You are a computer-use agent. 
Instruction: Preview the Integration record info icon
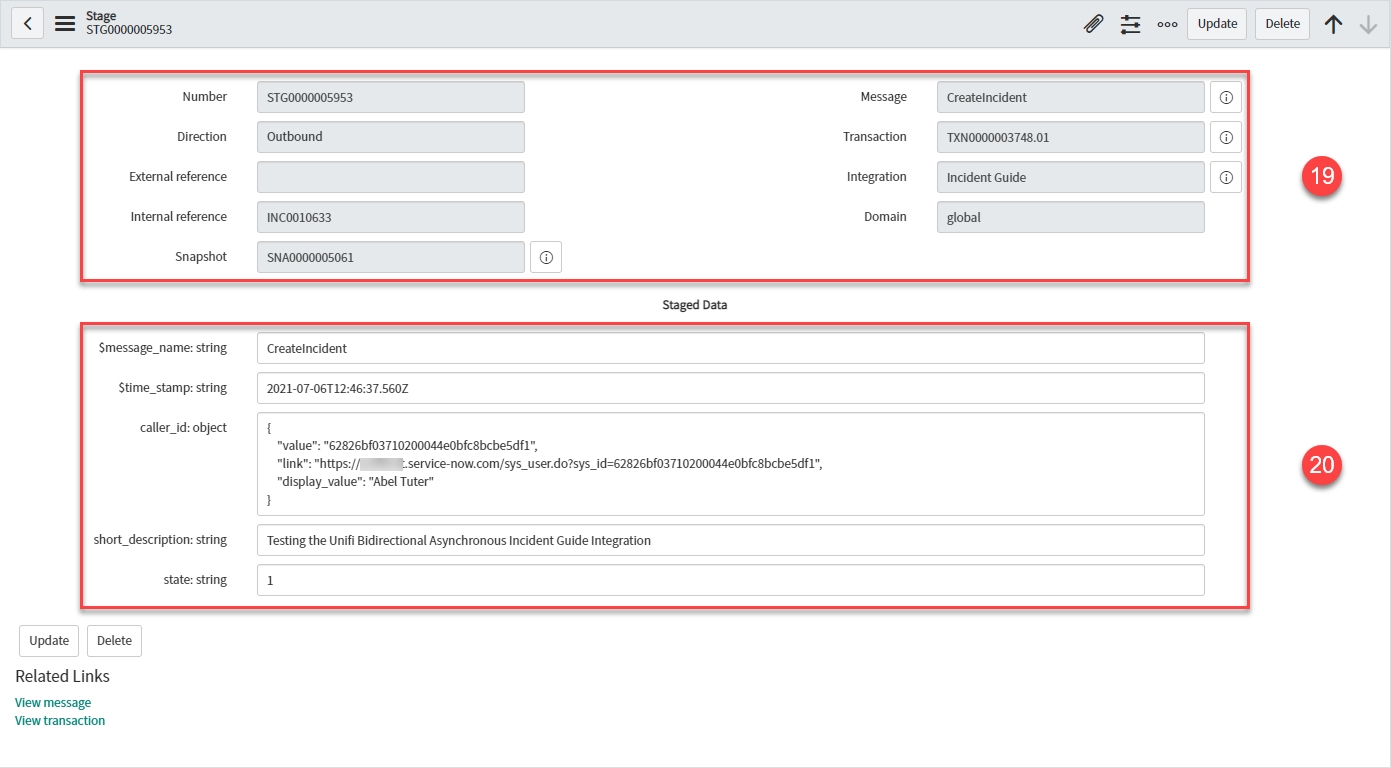[x=1225, y=177]
